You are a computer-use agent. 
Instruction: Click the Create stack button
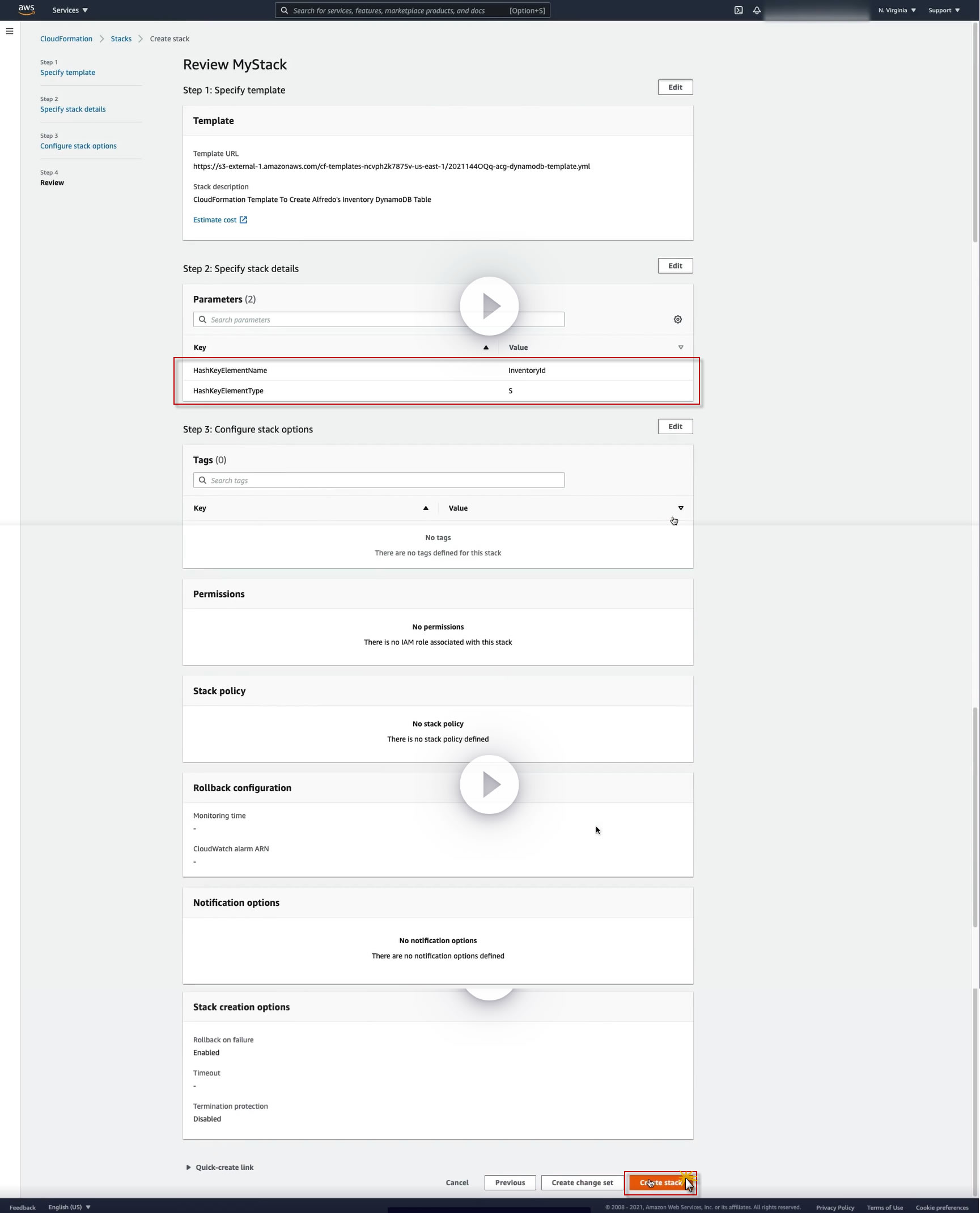[x=661, y=1182]
